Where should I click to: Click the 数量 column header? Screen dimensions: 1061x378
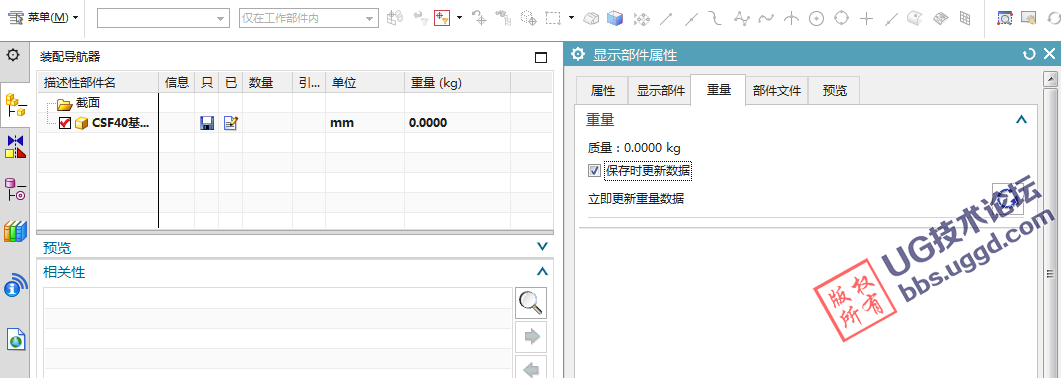(267, 83)
